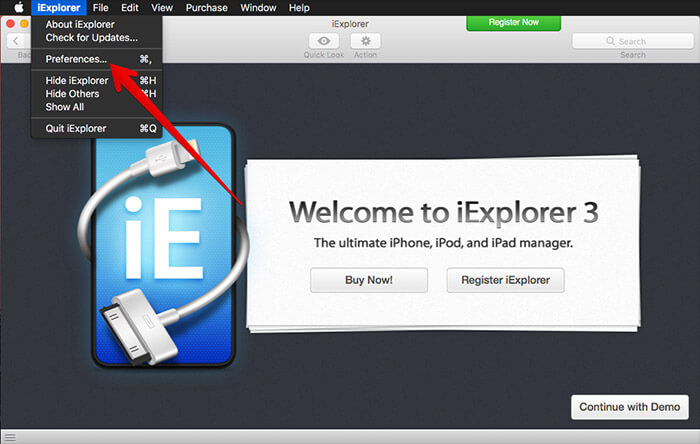Image resolution: width=700 pixels, height=444 pixels.
Task: Select Show All menu entry
Action: [96, 107]
